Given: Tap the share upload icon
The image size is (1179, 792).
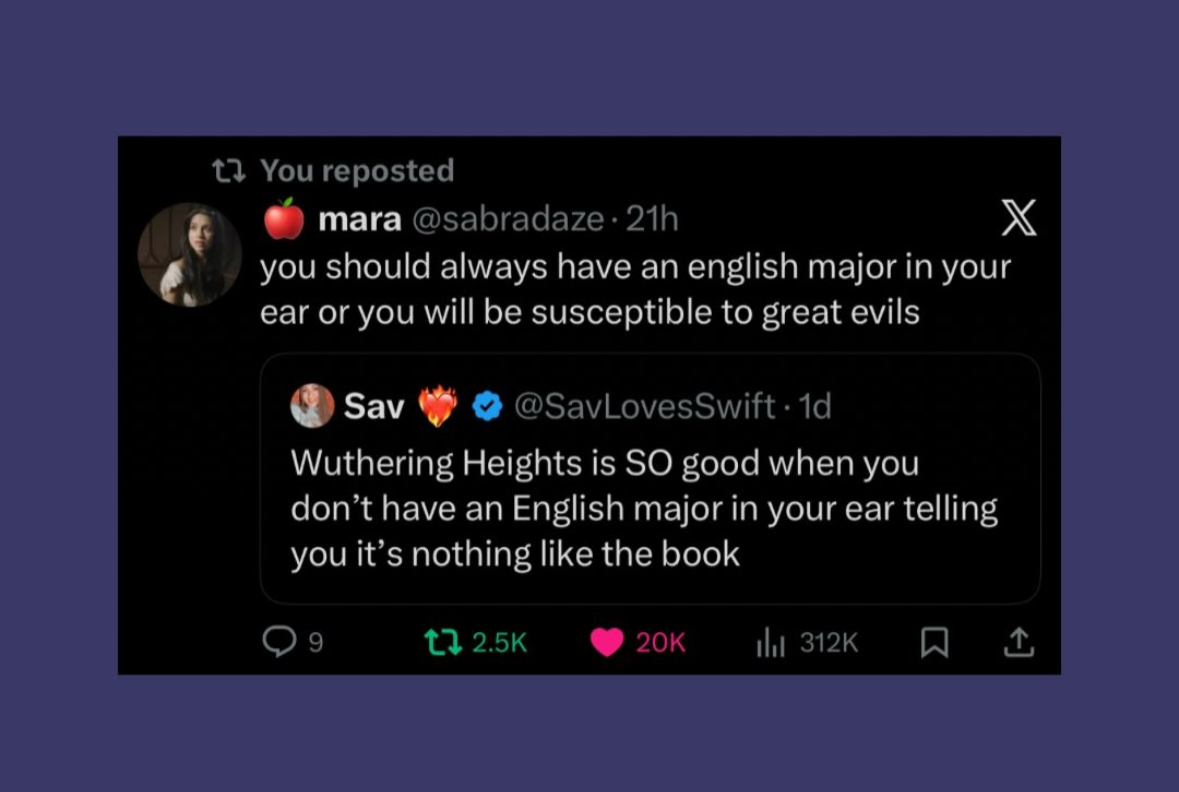Looking at the screenshot, I should (x=1018, y=642).
